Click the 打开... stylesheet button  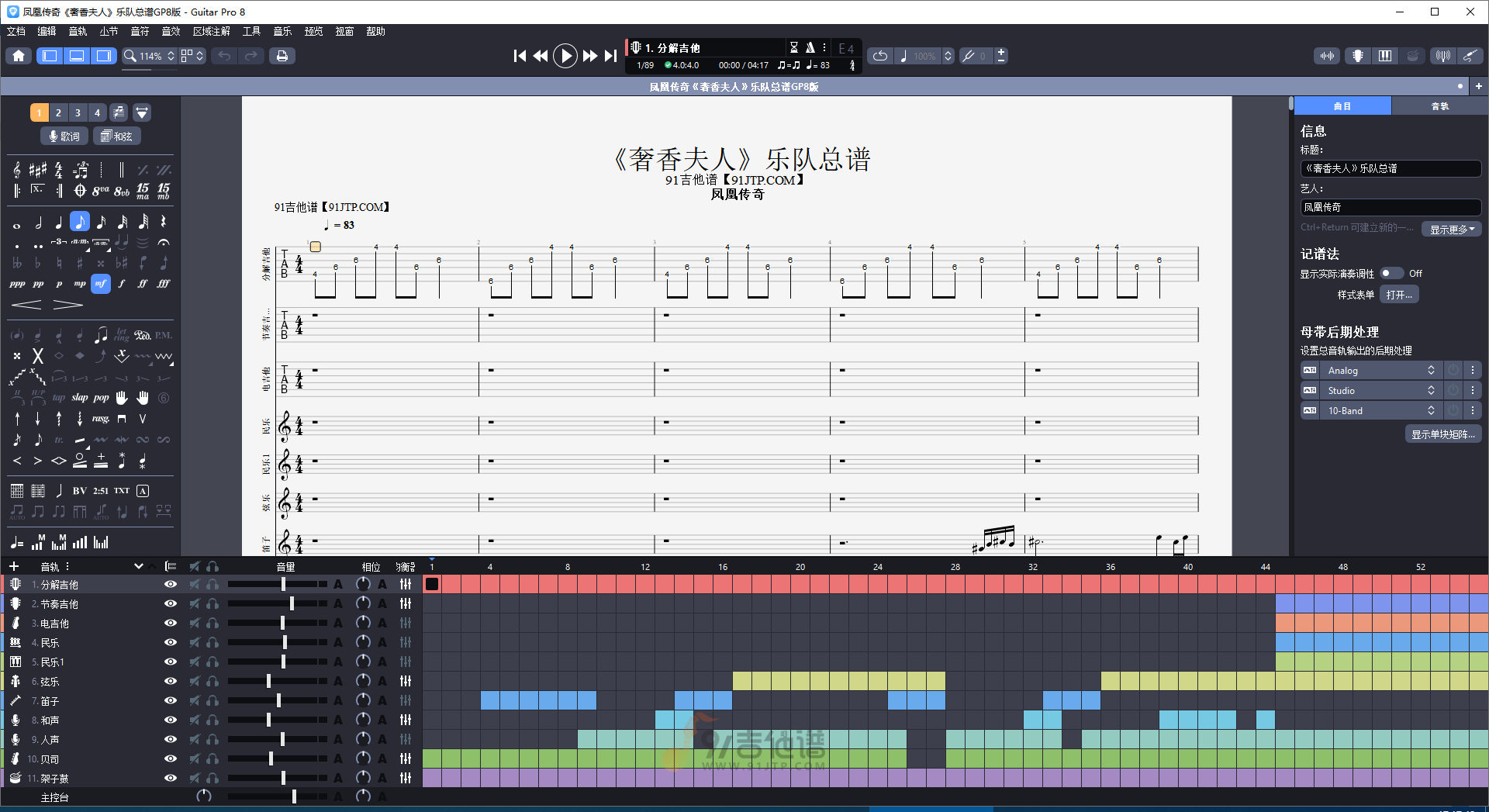click(1400, 295)
